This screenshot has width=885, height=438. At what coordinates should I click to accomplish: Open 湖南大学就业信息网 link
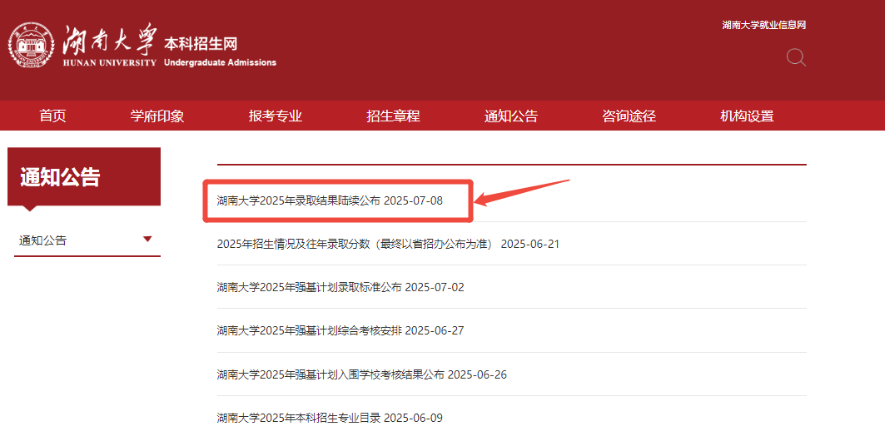coord(764,25)
